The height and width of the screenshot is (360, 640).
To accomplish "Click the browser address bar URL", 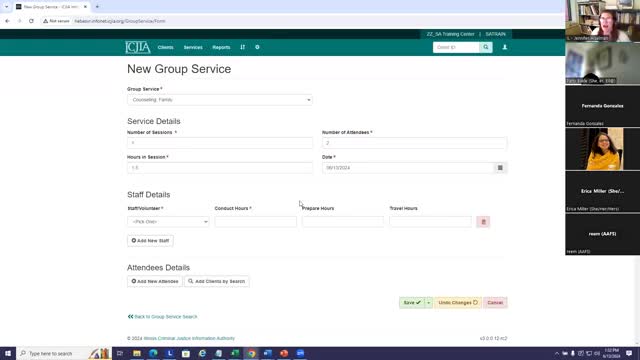I will 120,21.
